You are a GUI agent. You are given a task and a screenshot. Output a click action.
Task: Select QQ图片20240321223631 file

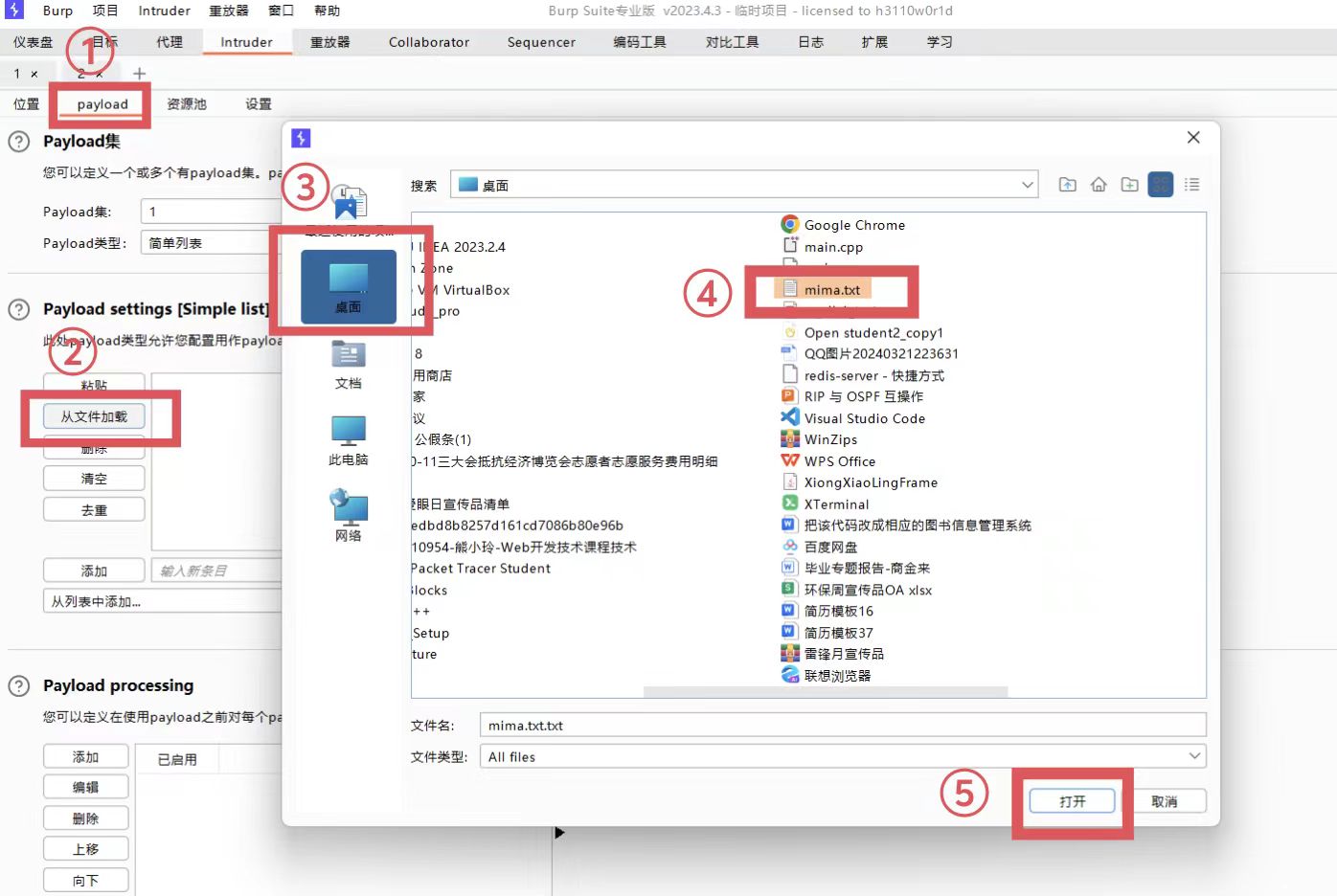point(870,353)
